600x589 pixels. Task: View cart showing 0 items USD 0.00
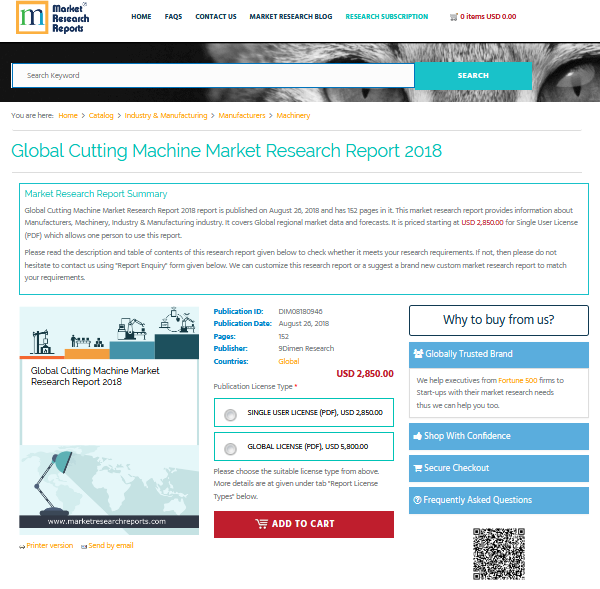click(488, 17)
